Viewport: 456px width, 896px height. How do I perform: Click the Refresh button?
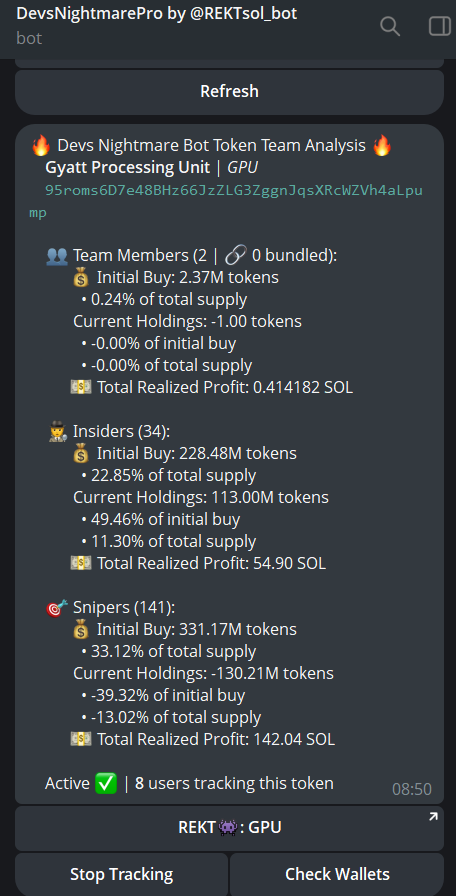[229, 91]
